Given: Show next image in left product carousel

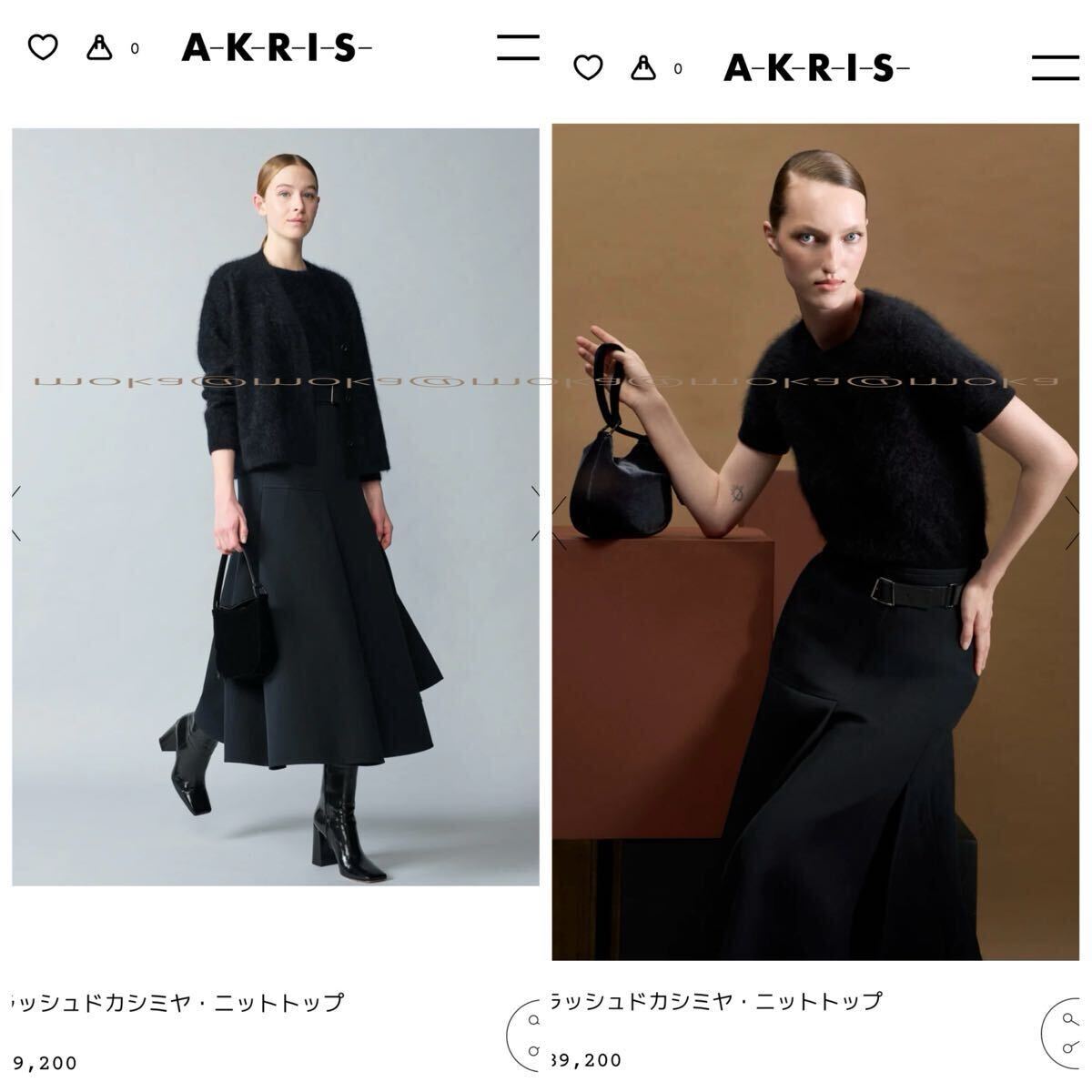Looking at the screenshot, I should tap(536, 515).
